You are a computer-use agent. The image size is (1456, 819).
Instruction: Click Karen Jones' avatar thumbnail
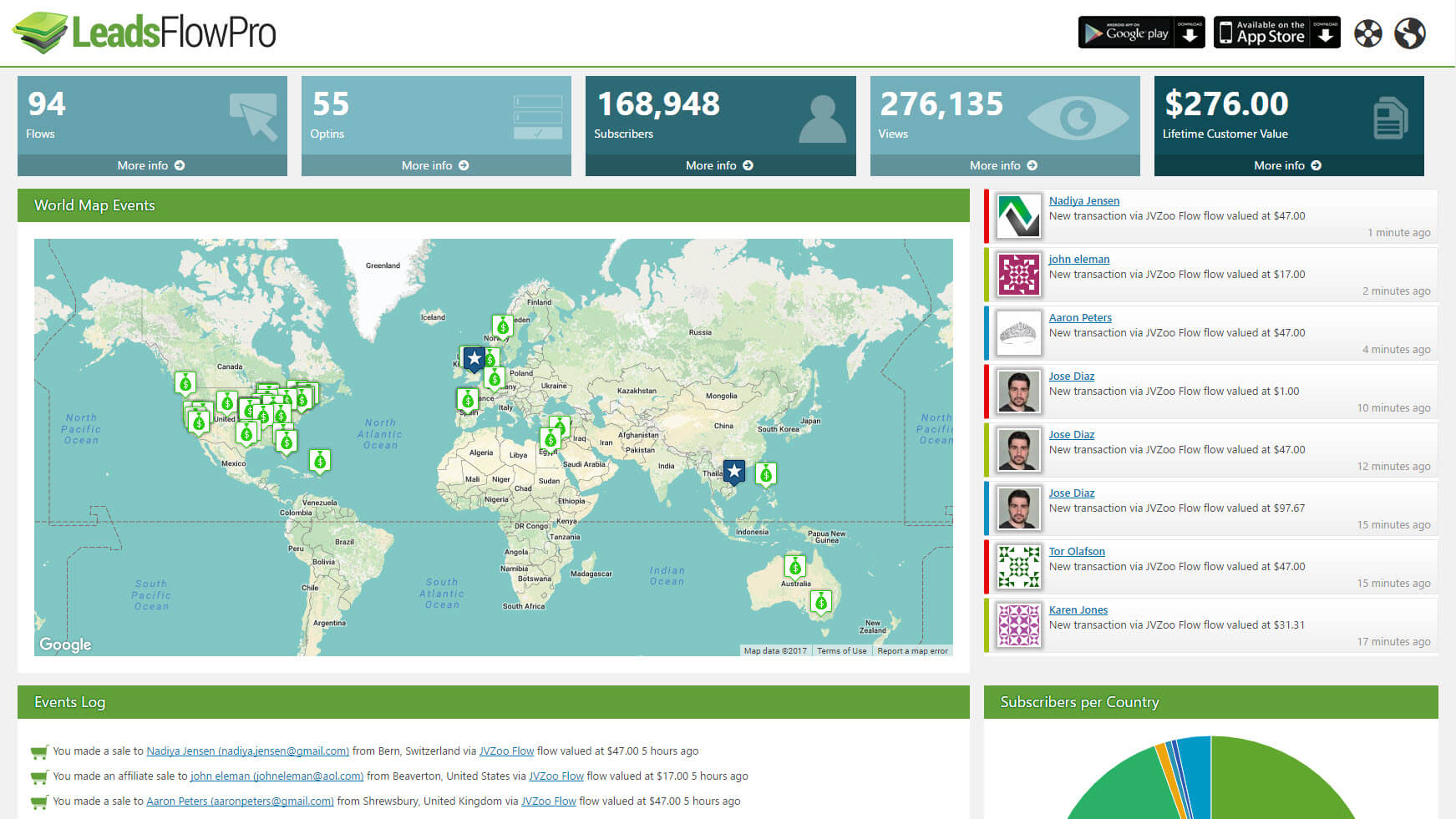click(1019, 625)
